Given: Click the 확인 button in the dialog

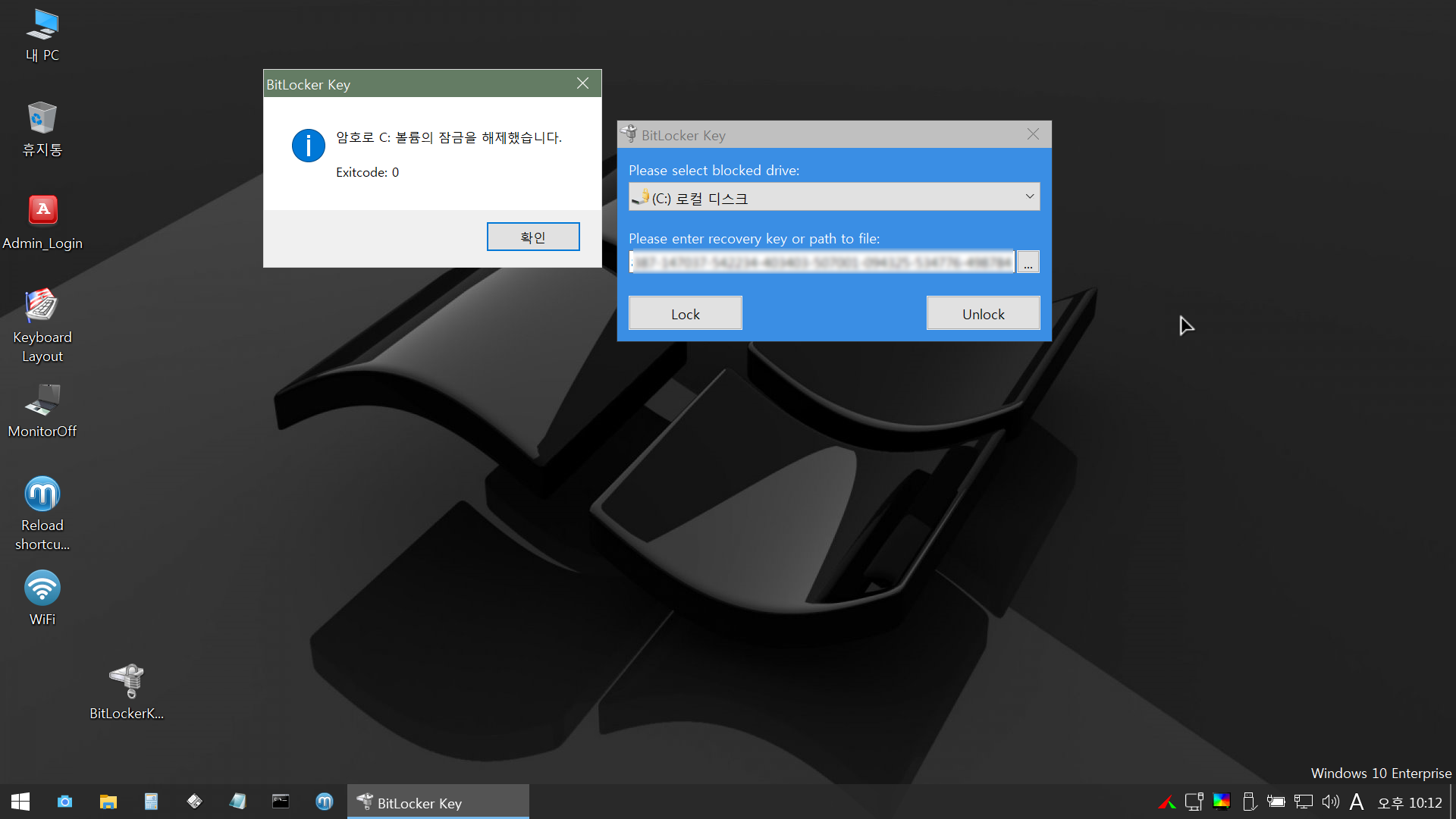Looking at the screenshot, I should click(532, 237).
